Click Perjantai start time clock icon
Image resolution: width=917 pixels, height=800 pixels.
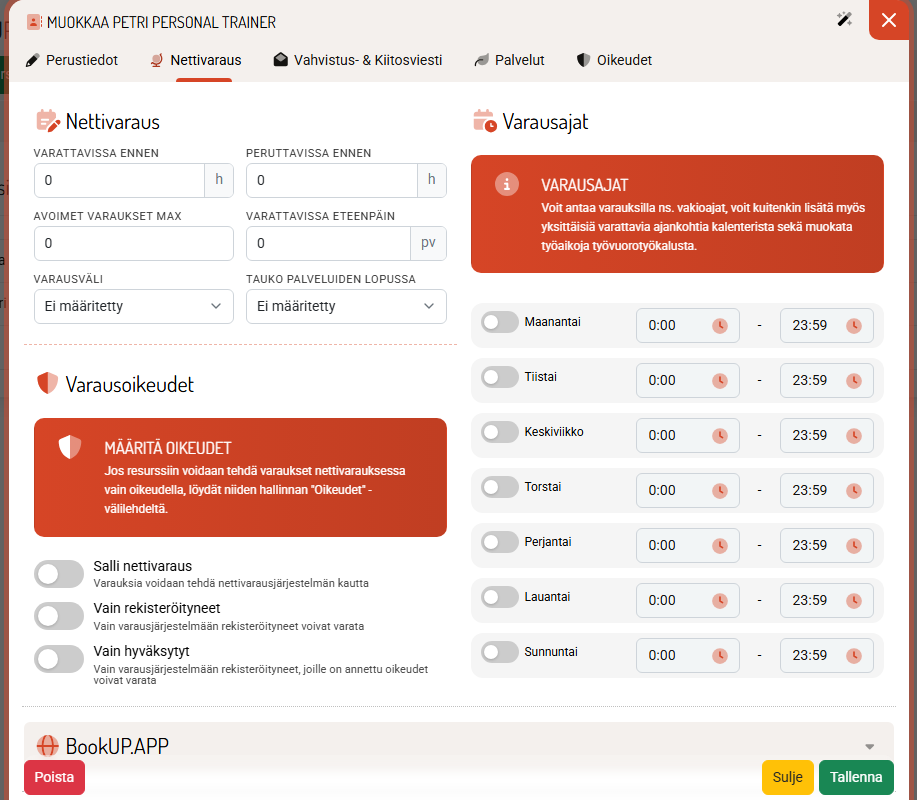coord(719,546)
